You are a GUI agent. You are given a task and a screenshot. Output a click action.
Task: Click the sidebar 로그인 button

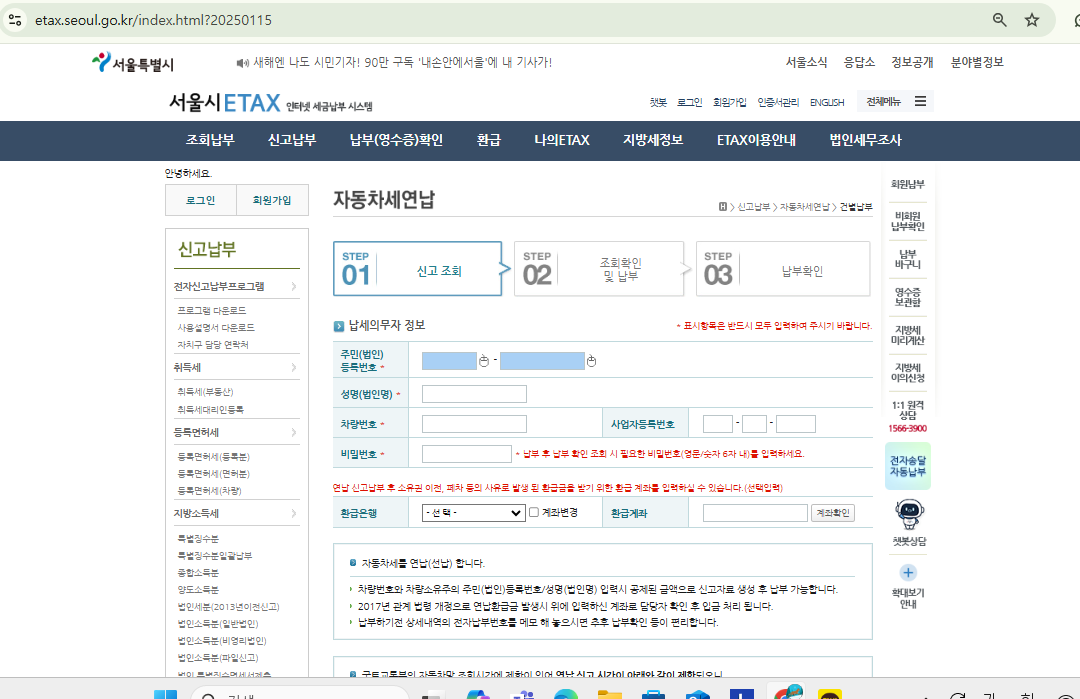(200, 200)
